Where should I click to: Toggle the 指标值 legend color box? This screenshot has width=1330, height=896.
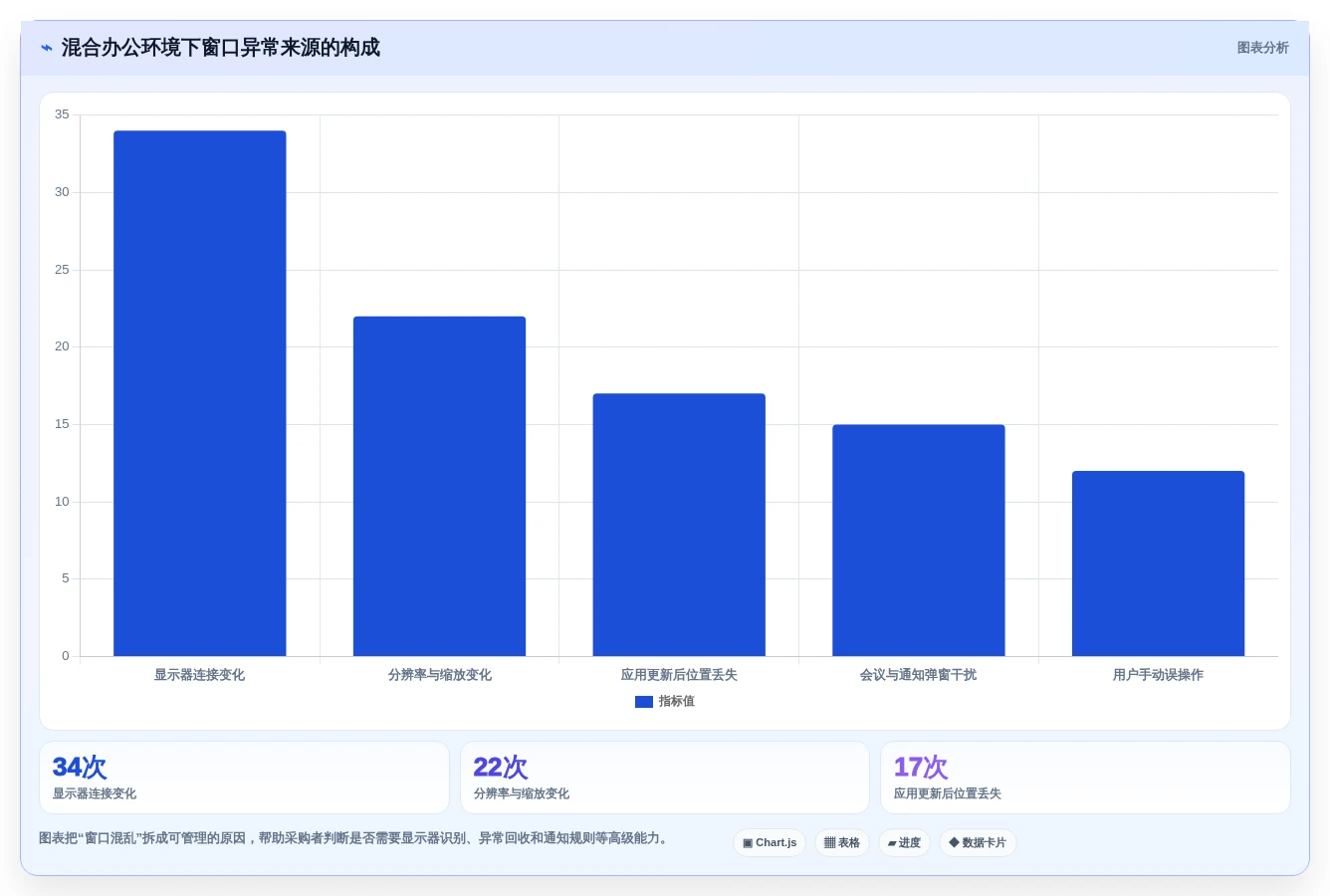click(x=644, y=702)
